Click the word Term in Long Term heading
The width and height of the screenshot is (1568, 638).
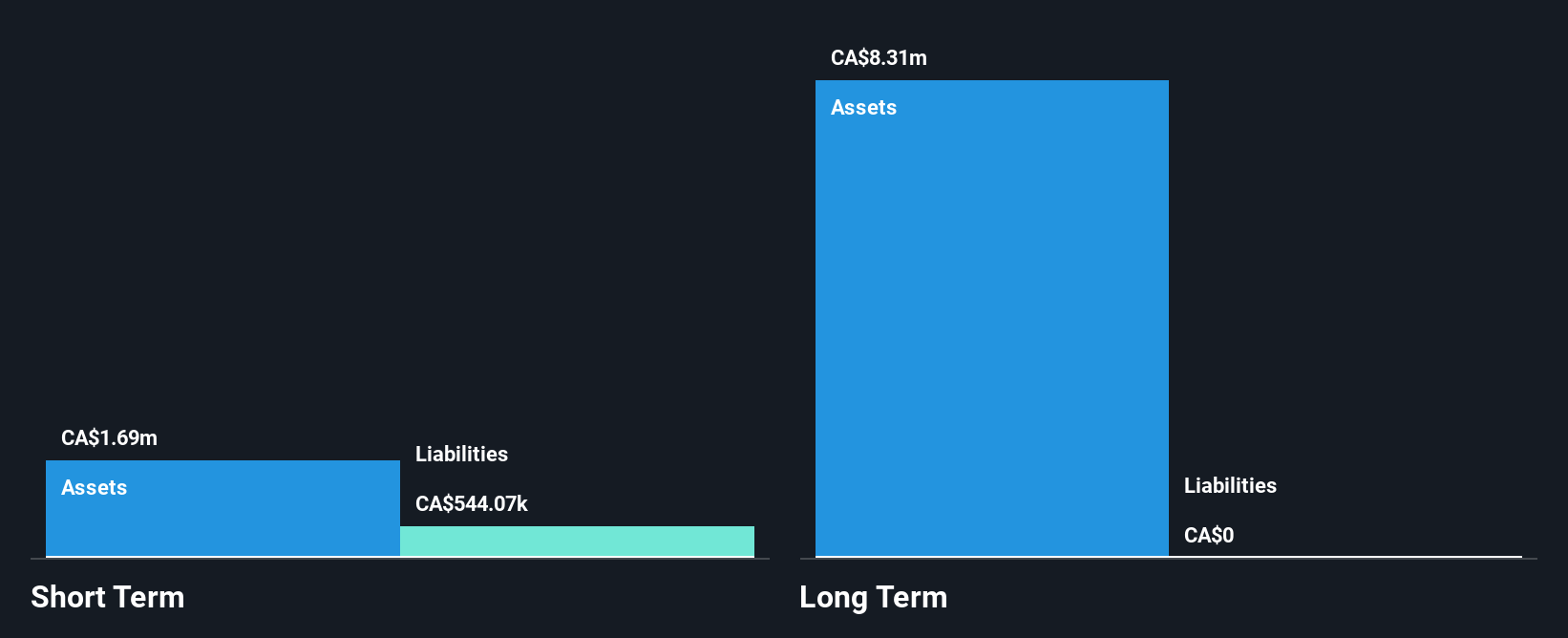tap(912, 598)
